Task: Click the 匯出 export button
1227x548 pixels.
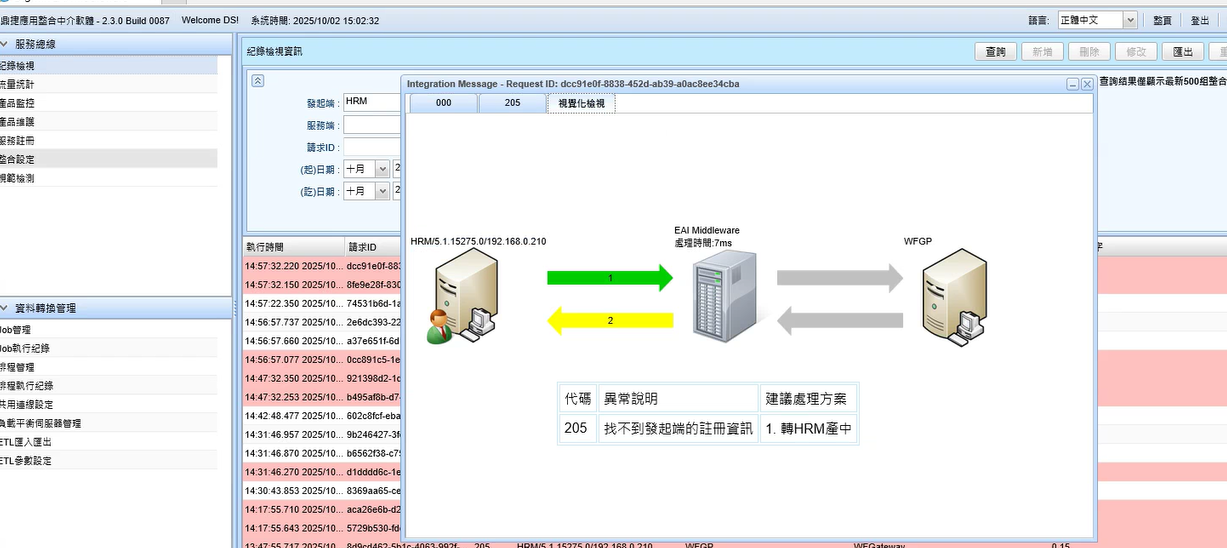Action: pos(1181,52)
